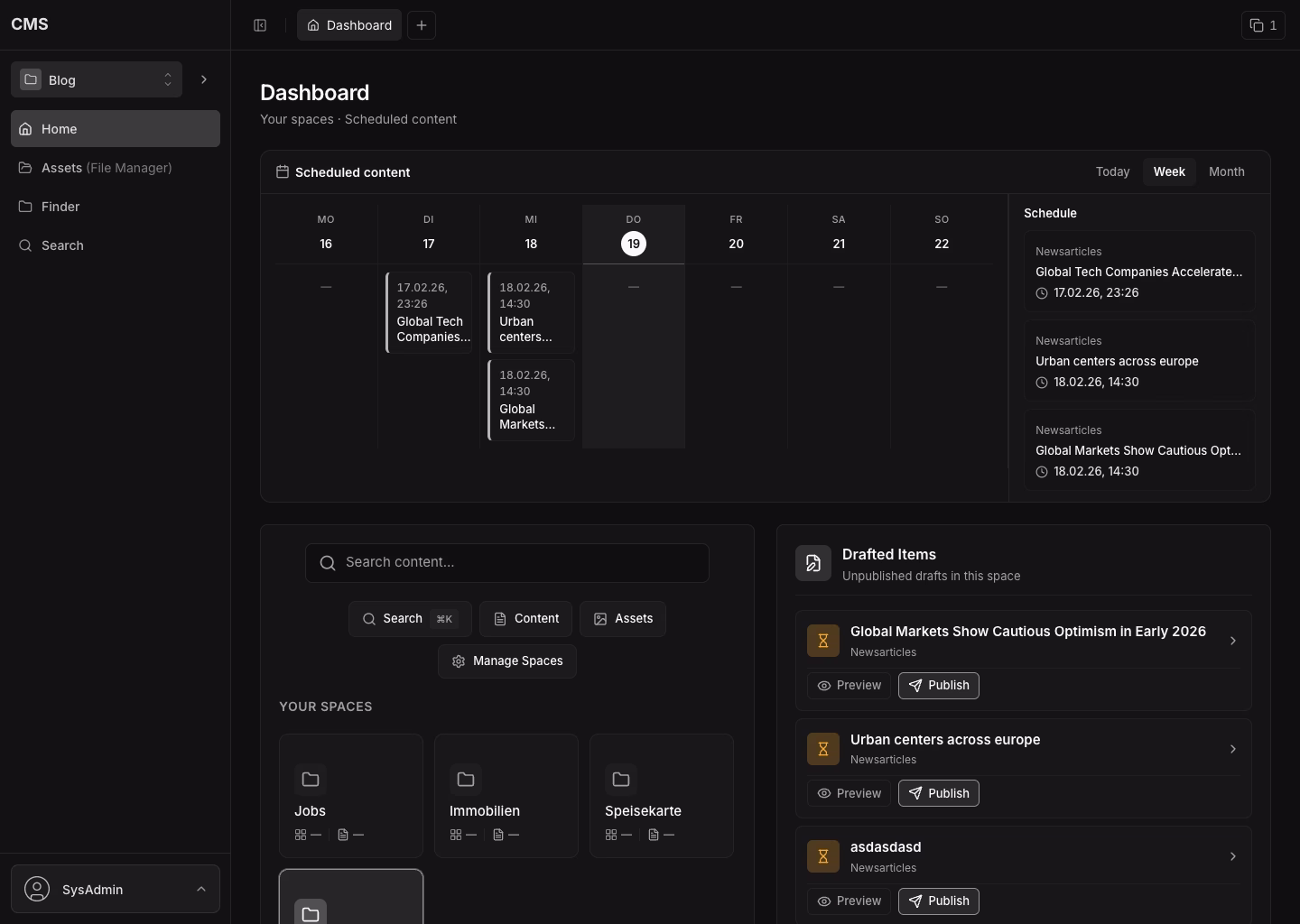The height and width of the screenshot is (924, 1300).
Task: Click hourglass icon beside Global Markets draft
Action: 822,641
